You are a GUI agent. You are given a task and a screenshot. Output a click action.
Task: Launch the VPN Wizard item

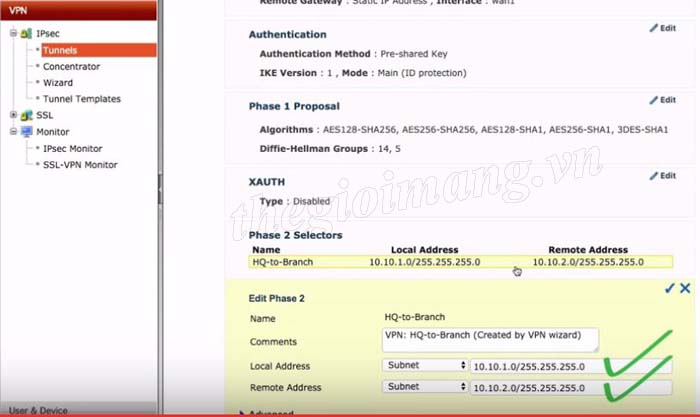[57, 83]
